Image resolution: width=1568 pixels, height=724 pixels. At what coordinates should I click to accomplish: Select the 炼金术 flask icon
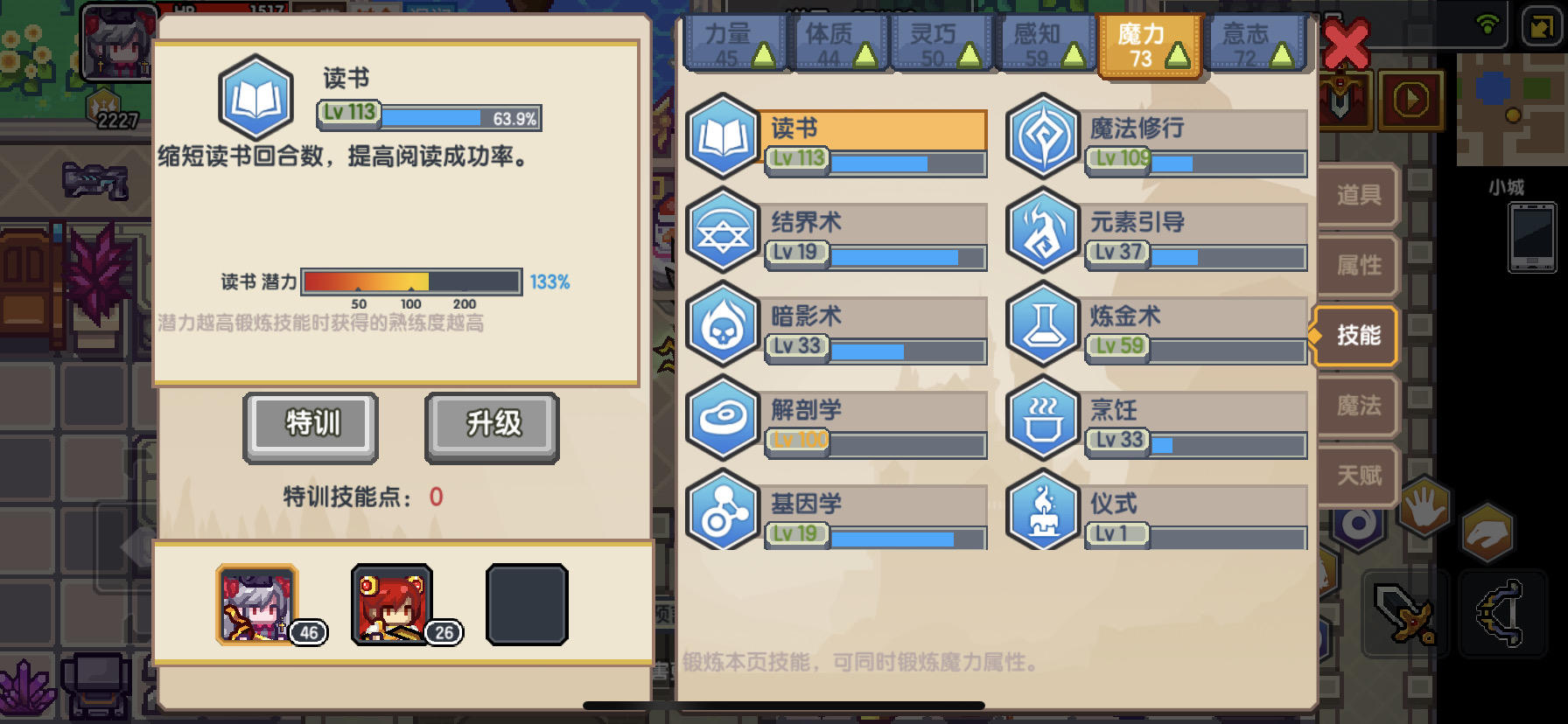(x=1043, y=325)
